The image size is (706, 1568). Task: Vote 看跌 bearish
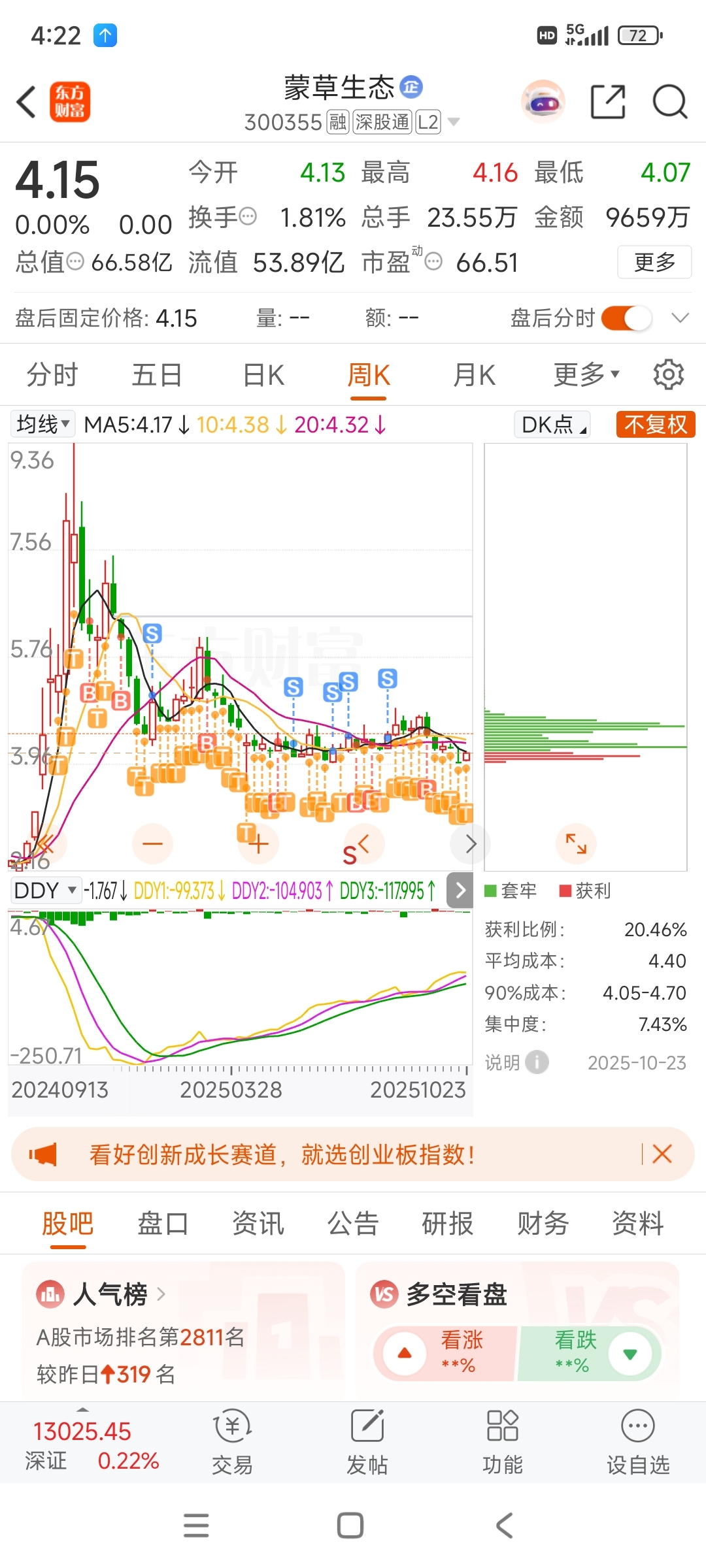coord(588,1353)
